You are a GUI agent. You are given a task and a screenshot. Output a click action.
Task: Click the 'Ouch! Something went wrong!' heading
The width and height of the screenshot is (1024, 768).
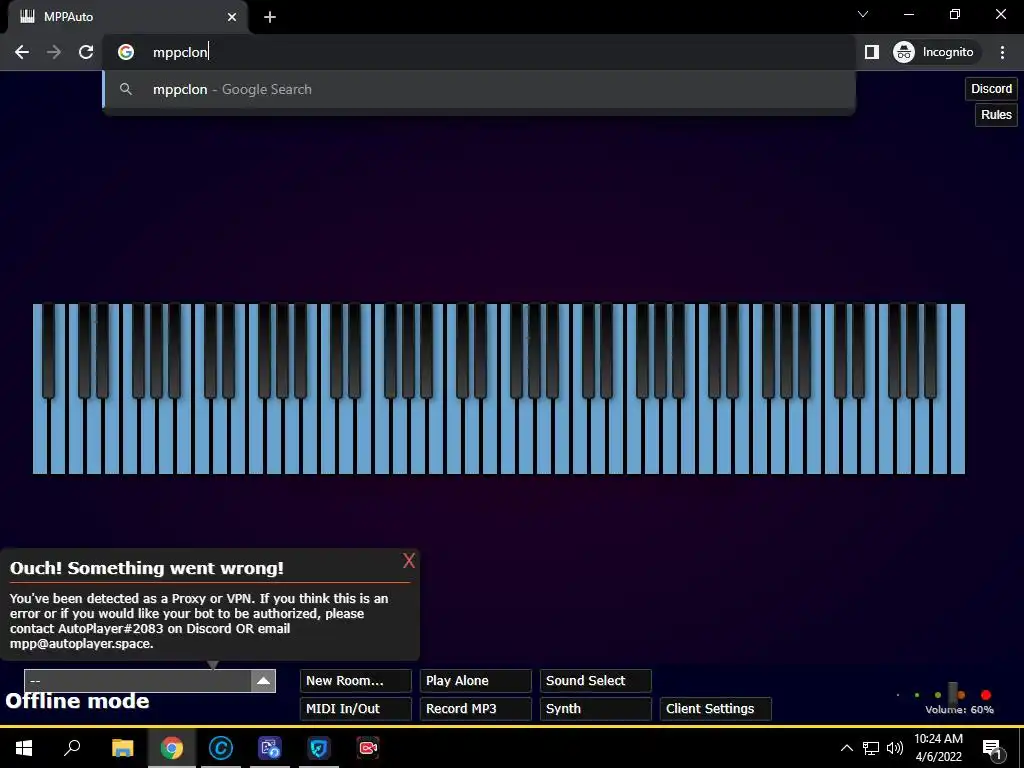pyautogui.click(x=147, y=568)
